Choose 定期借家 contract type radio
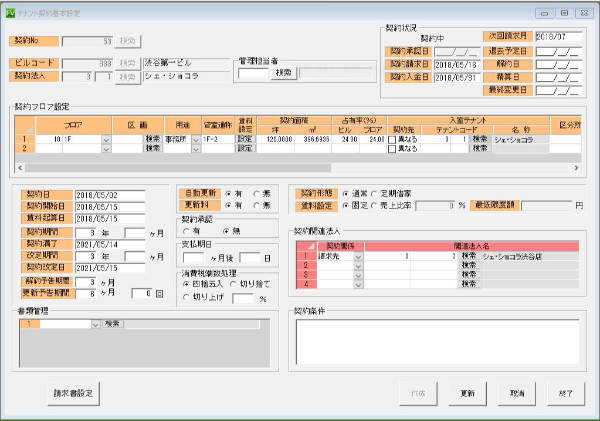The height and width of the screenshot is (421, 600). pyautogui.click(x=374, y=194)
